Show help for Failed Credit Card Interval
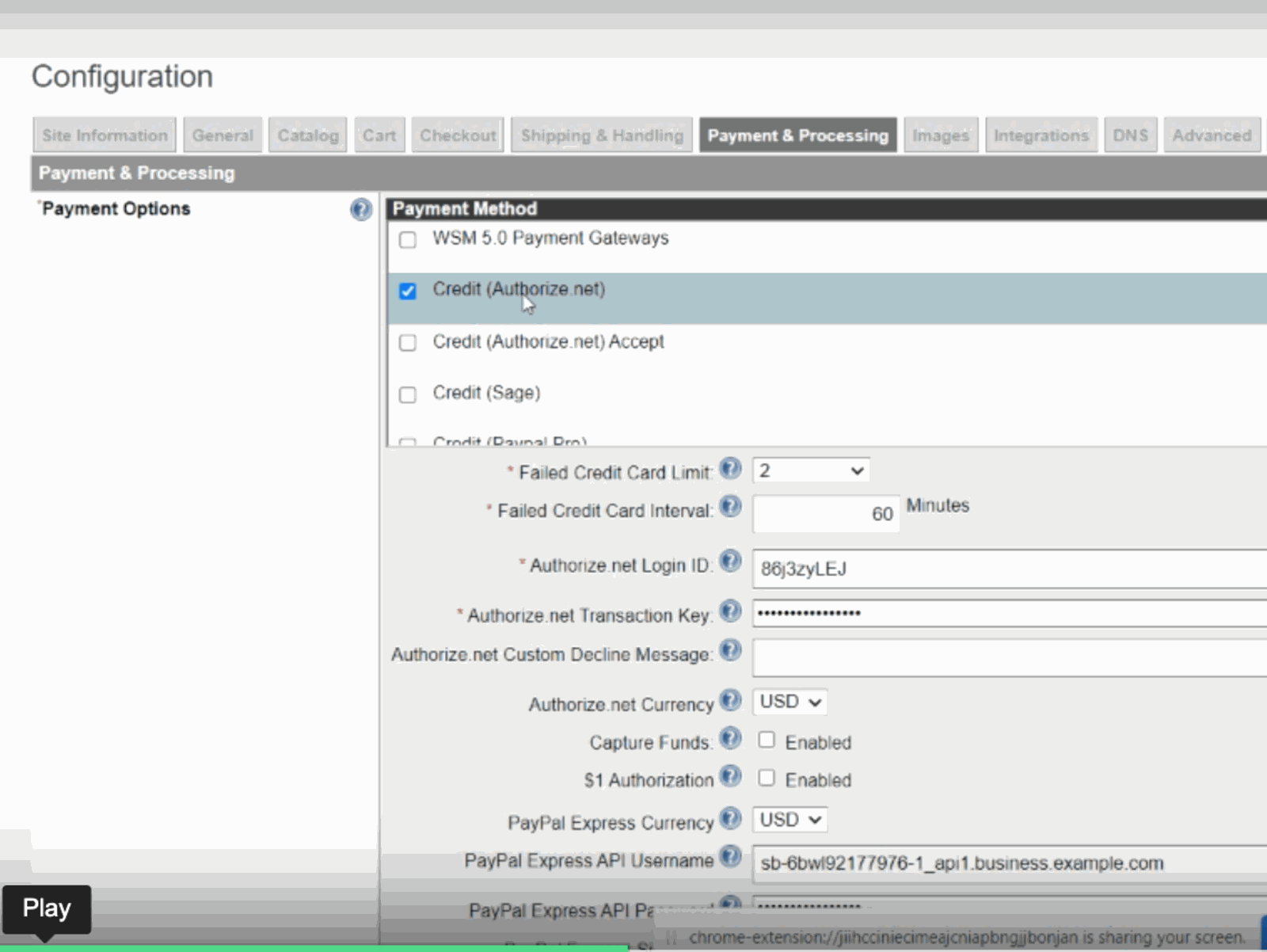Image resolution: width=1267 pixels, height=952 pixels. 730,506
